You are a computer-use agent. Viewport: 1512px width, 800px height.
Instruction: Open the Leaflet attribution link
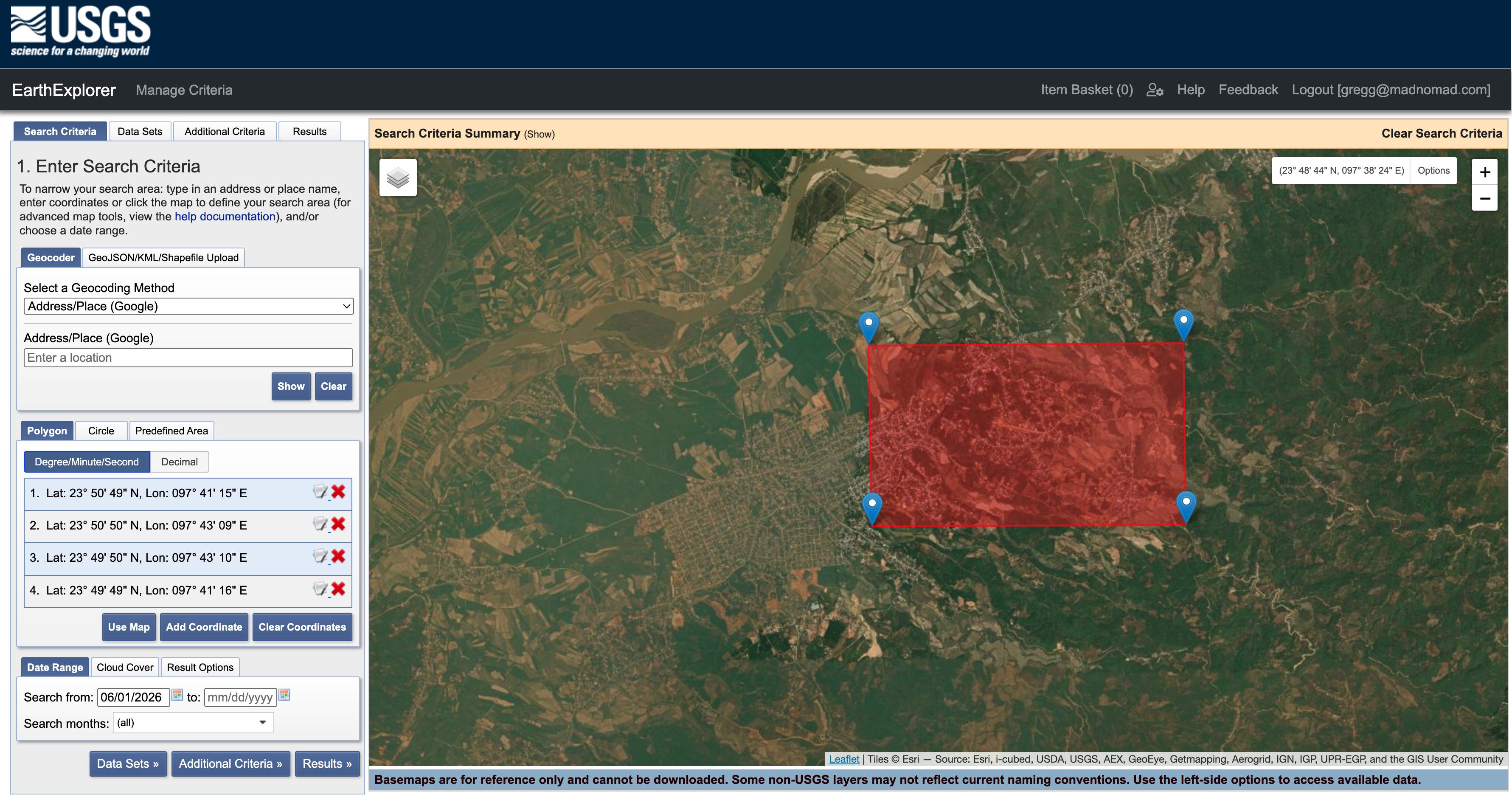coord(844,760)
